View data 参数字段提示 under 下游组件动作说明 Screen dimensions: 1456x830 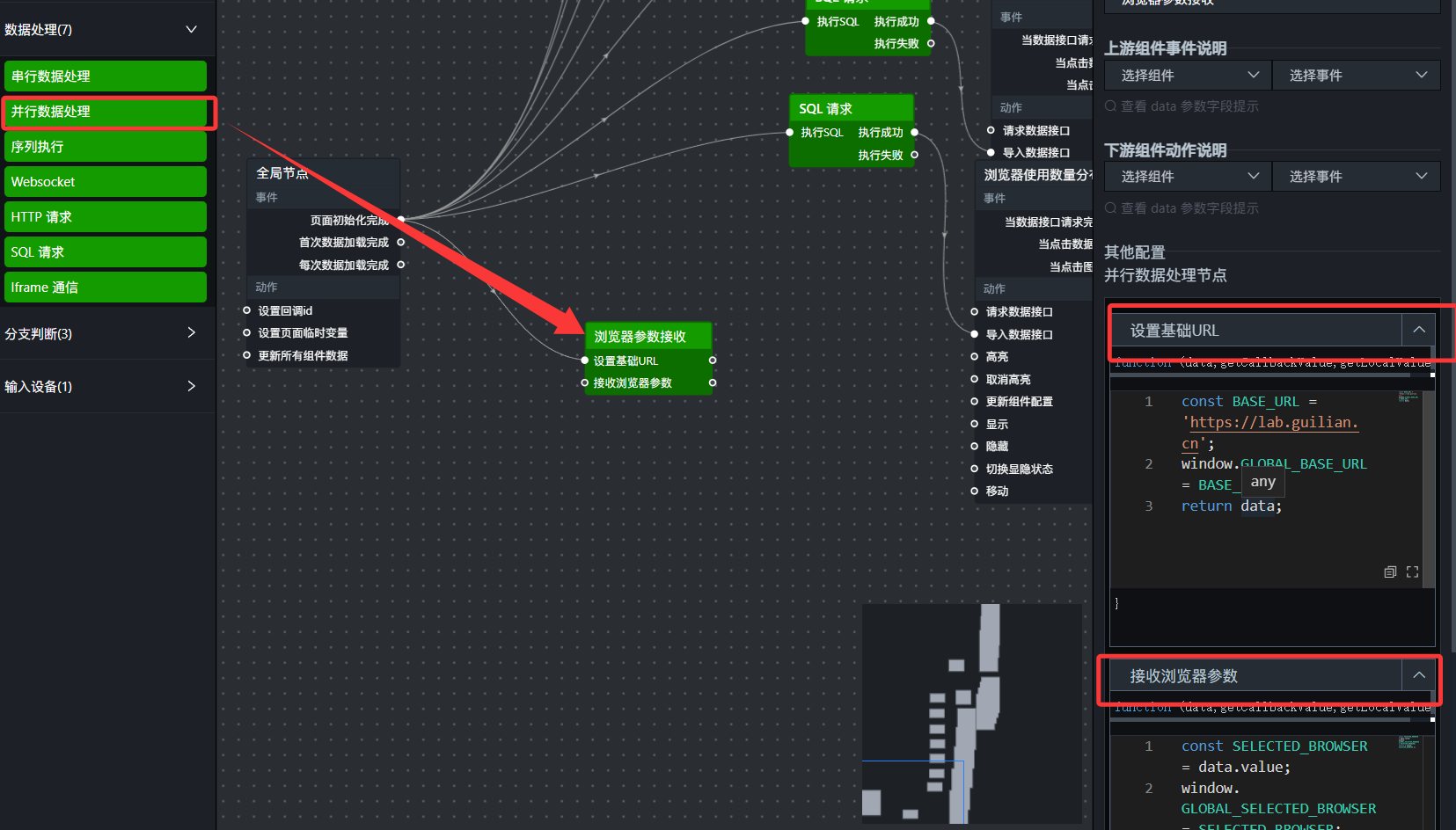1182,208
